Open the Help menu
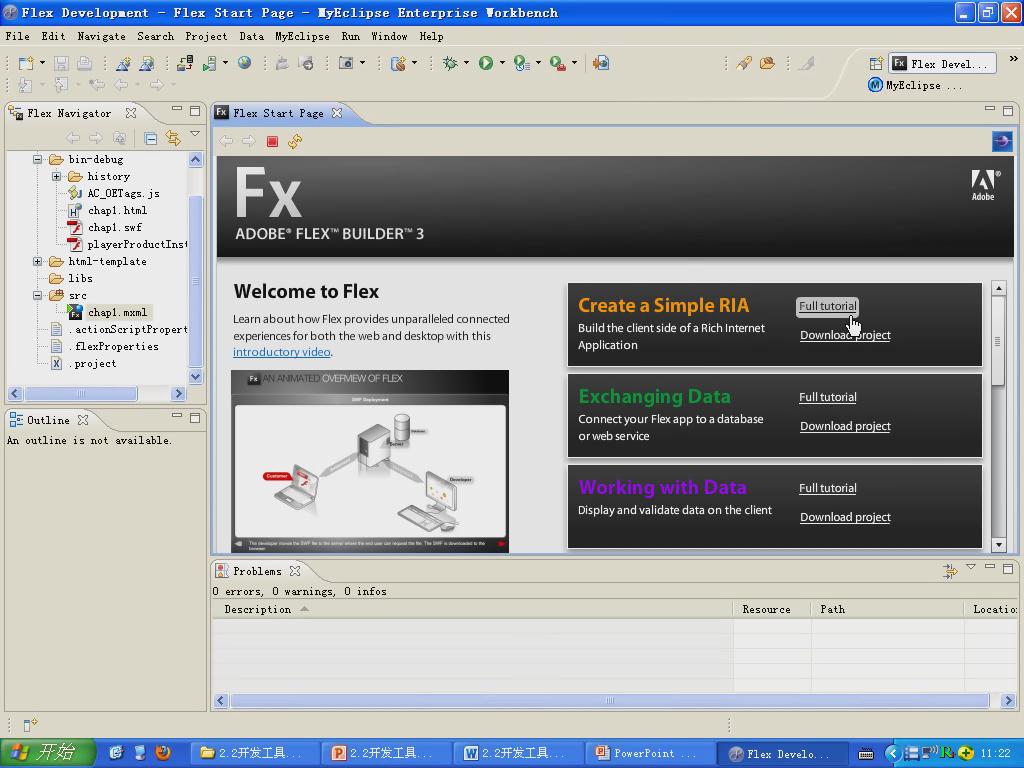Viewport: 1024px width, 768px height. click(x=431, y=36)
